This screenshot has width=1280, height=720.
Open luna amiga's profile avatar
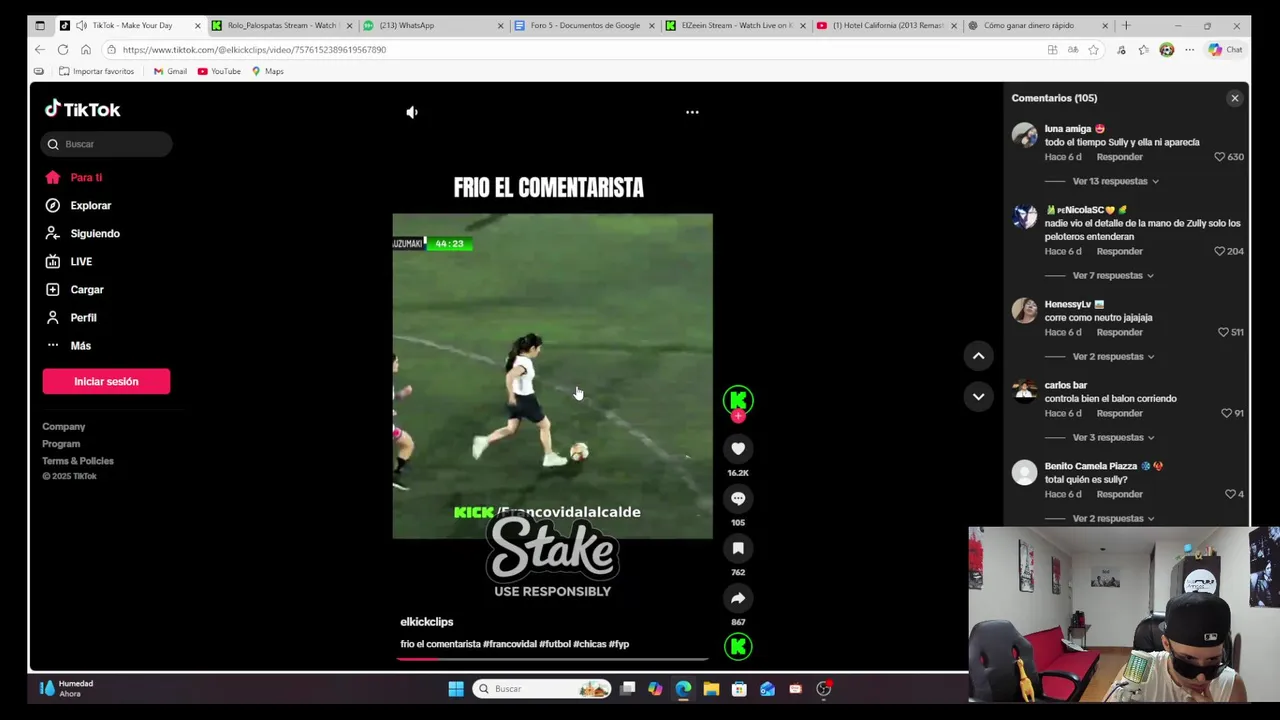tap(1024, 135)
